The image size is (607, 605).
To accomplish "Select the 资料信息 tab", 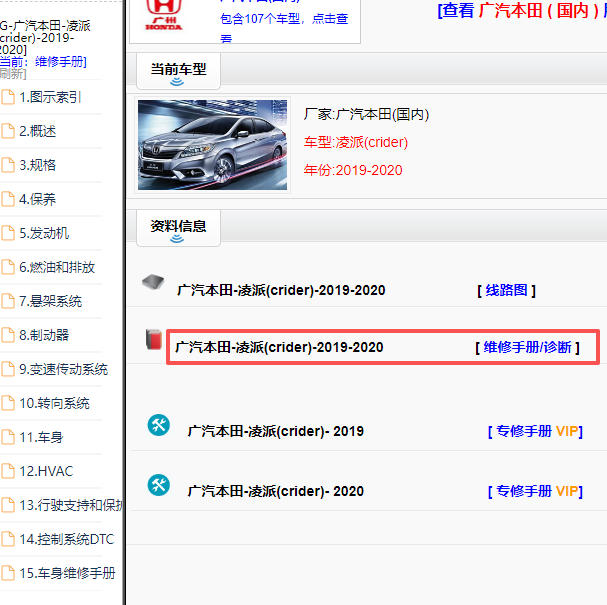I will pyautogui.click(x=178, y=228).
